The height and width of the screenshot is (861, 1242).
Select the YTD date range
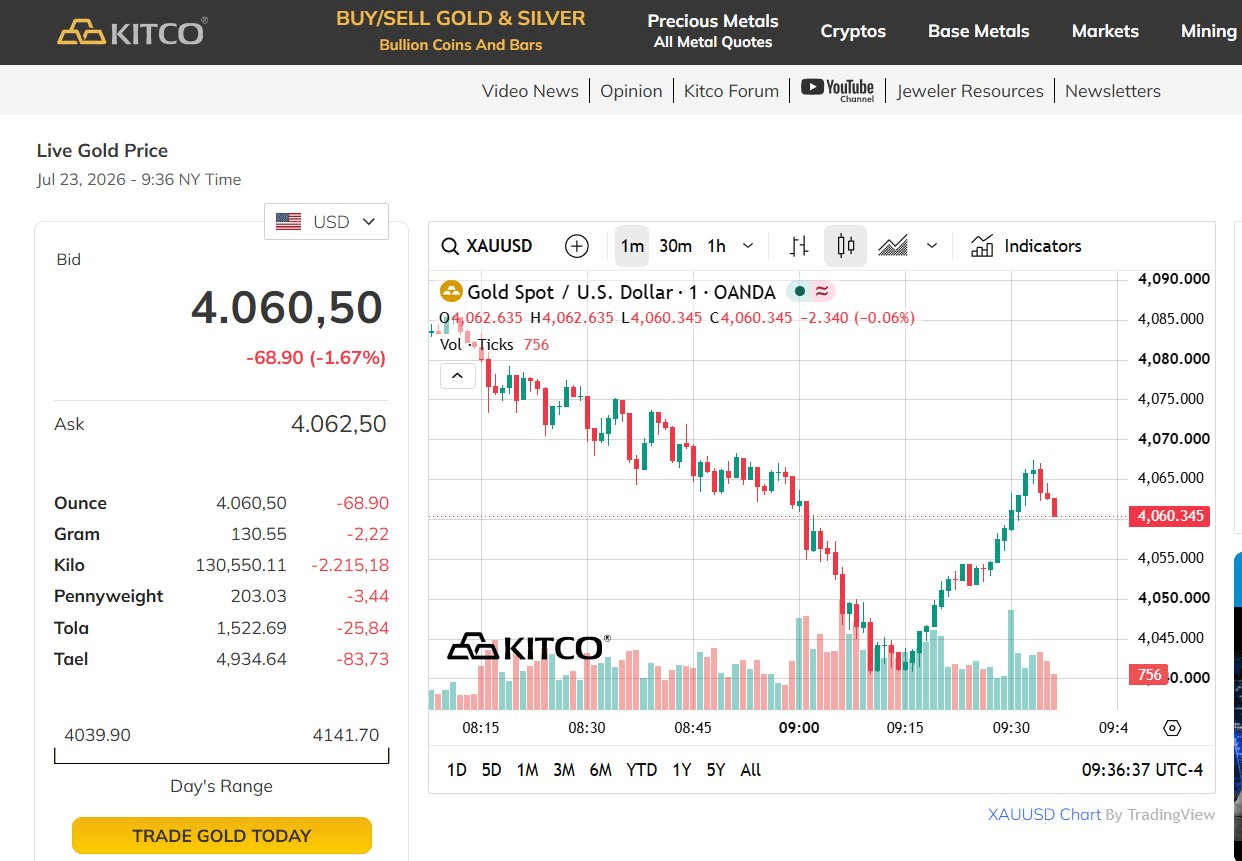[x=641, y=770]
